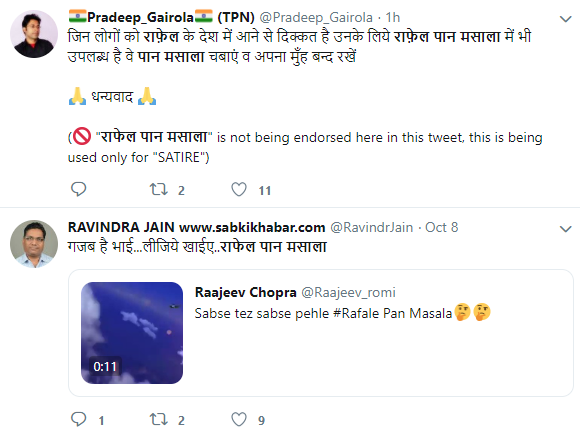Open Pradeep_Gairola (TPN) display name
The height and width of the screenshot is (432, 580).
coord(161,17)
